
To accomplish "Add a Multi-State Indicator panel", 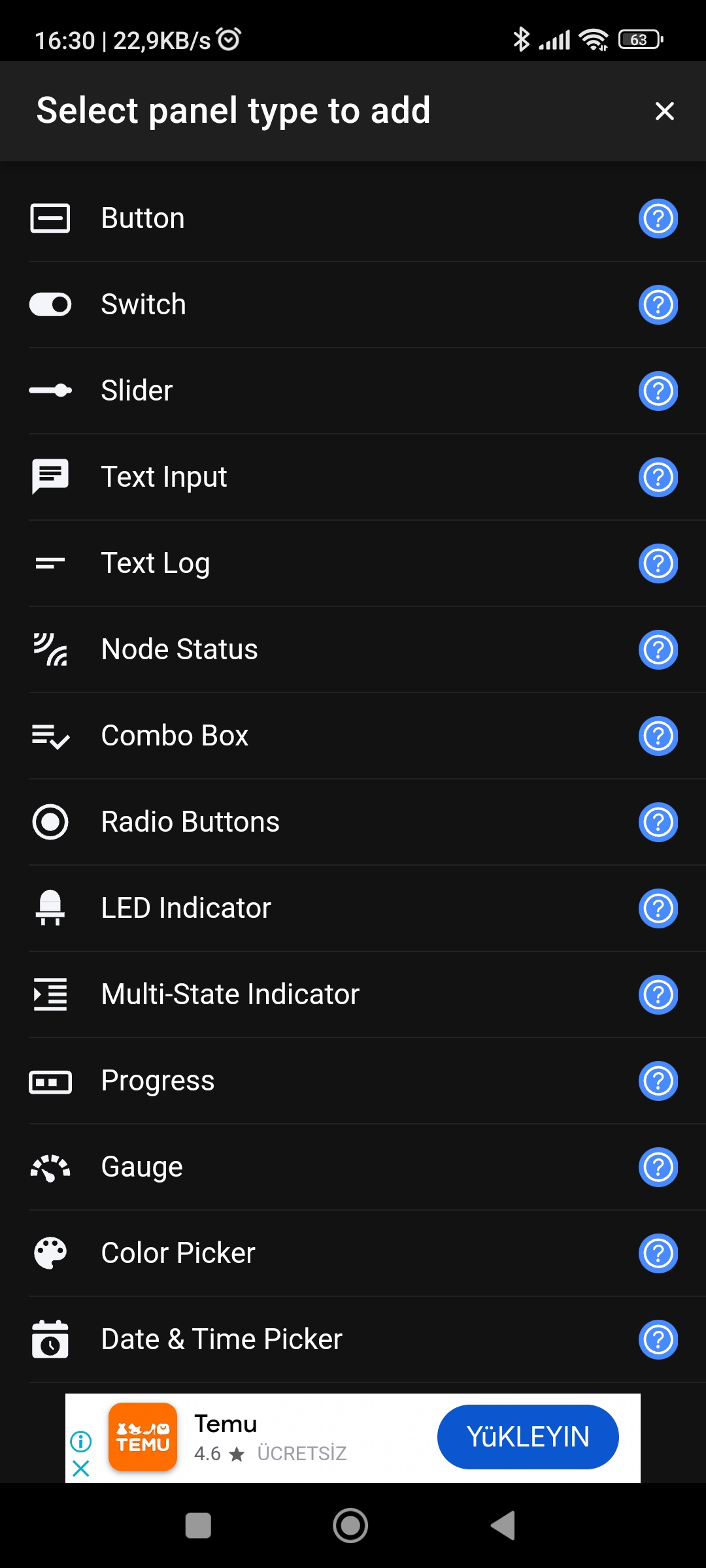I will (x=230, y=994).
